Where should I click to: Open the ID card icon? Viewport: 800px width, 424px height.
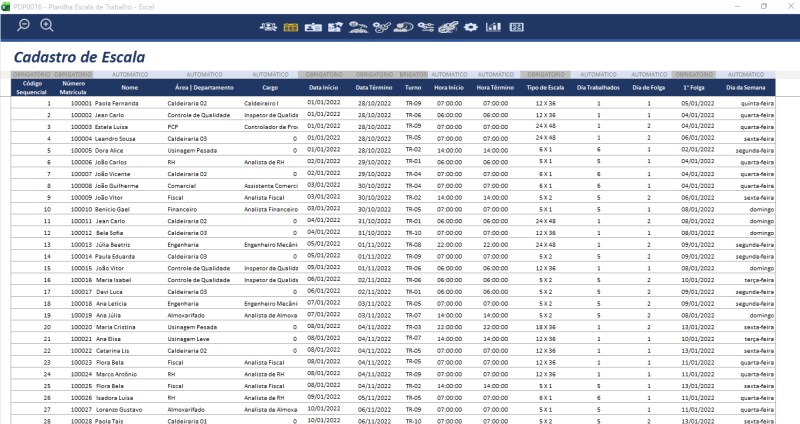point(313,26)
